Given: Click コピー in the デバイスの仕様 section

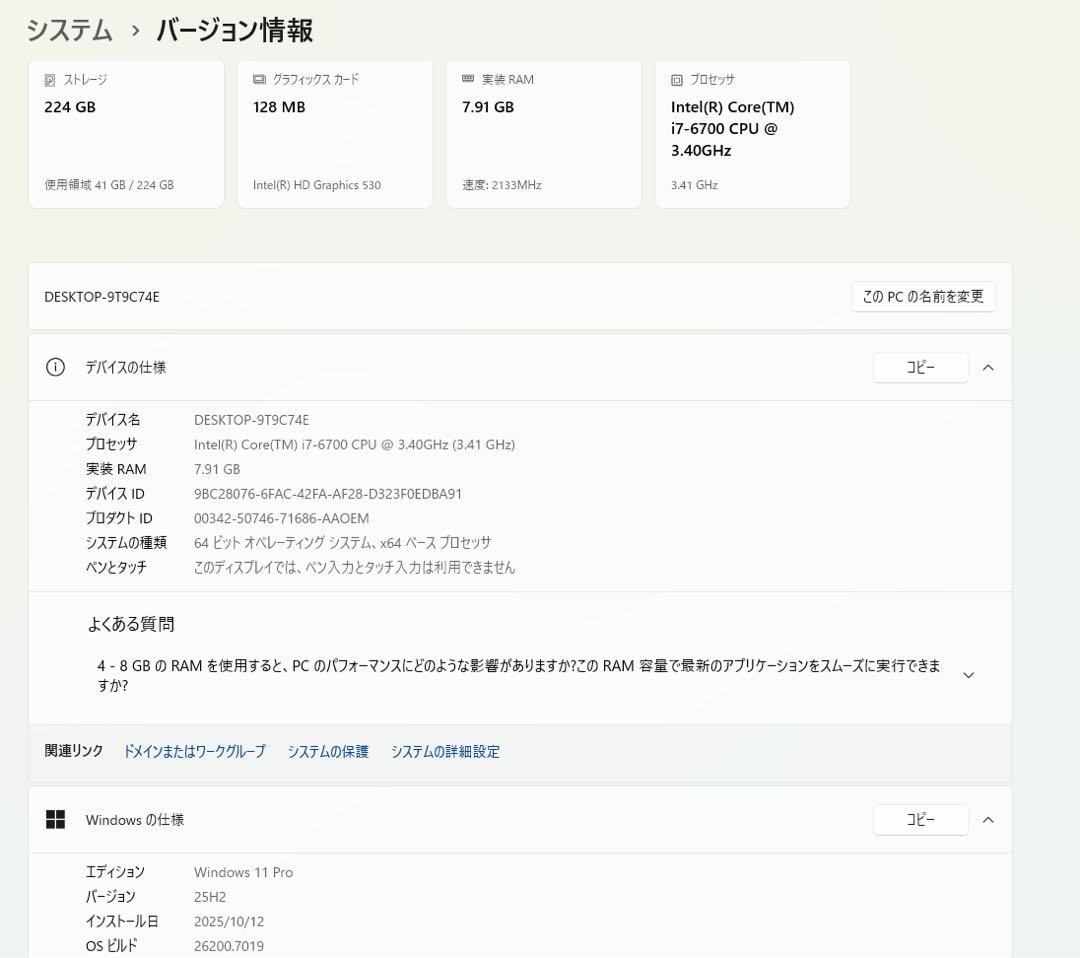Looking at the screenshot, I should (x=920, y=367).
